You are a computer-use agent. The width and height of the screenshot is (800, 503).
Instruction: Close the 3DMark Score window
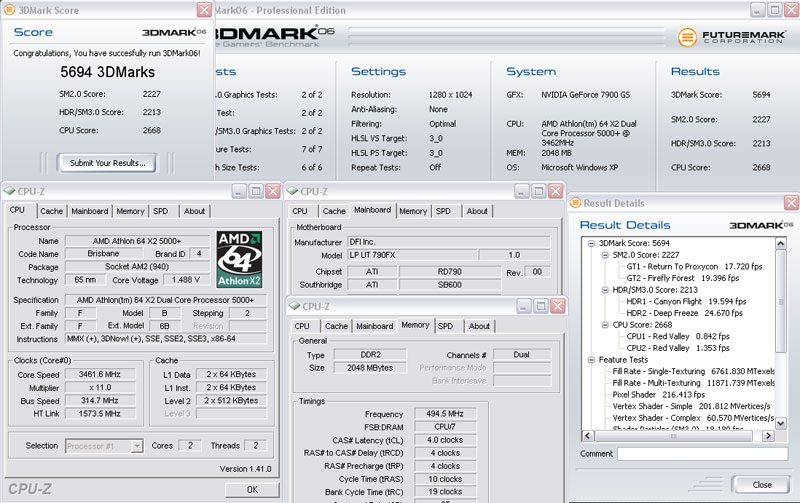(204, 10)
